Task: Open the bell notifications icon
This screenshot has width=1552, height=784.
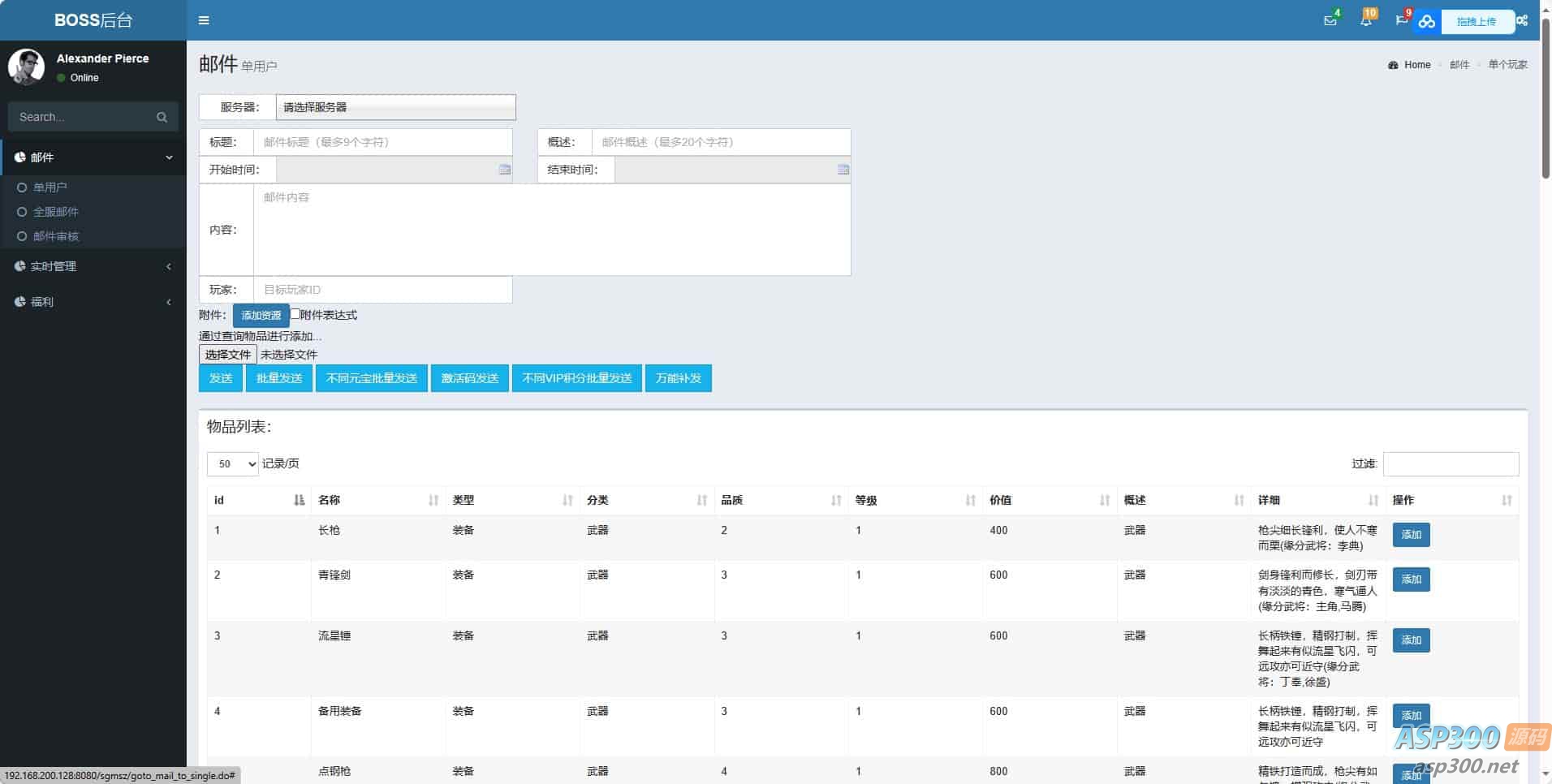Action: (1365, 20)
